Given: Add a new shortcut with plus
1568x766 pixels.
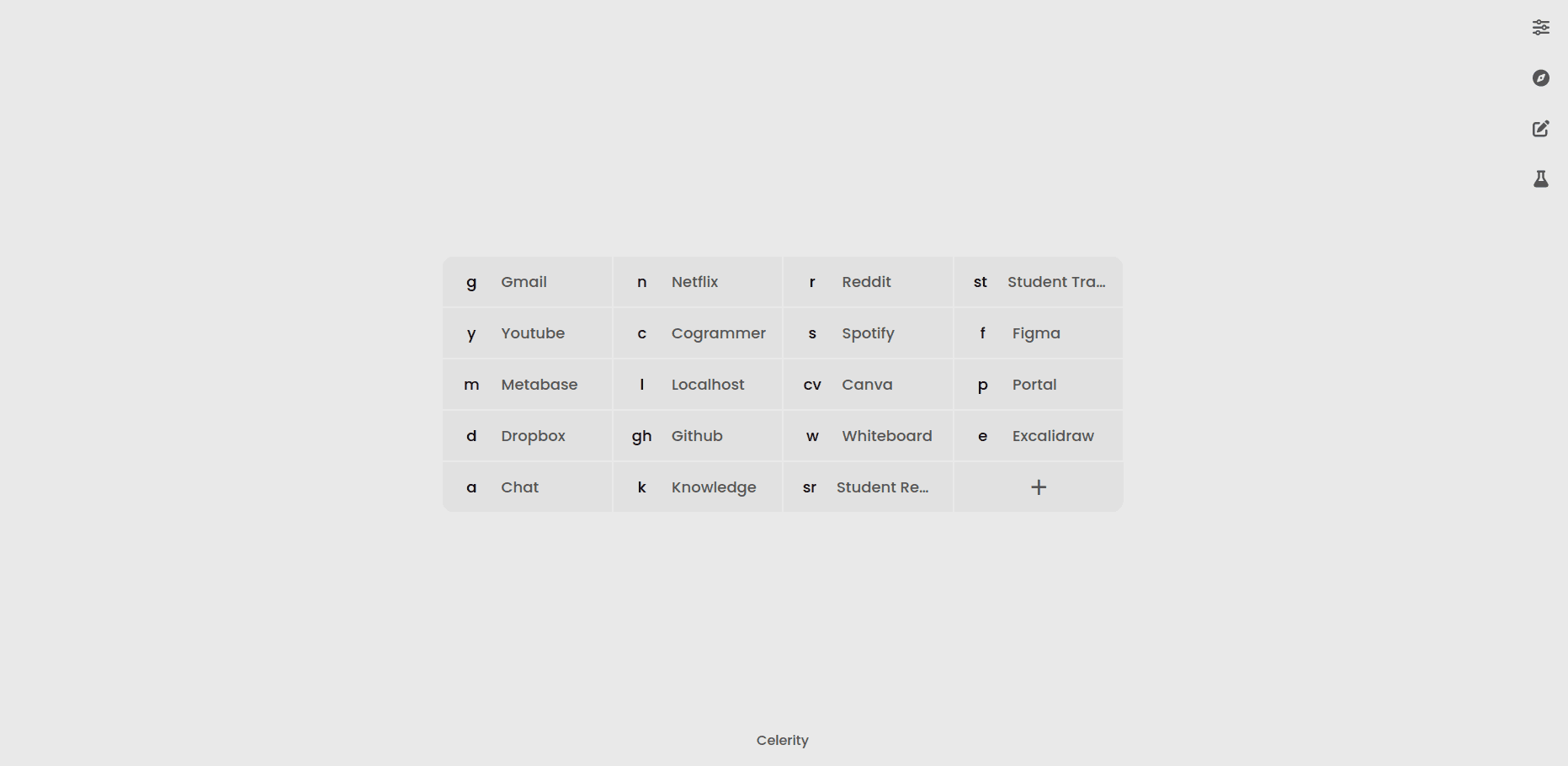Looking at the screenshot, I should 1038,487.
